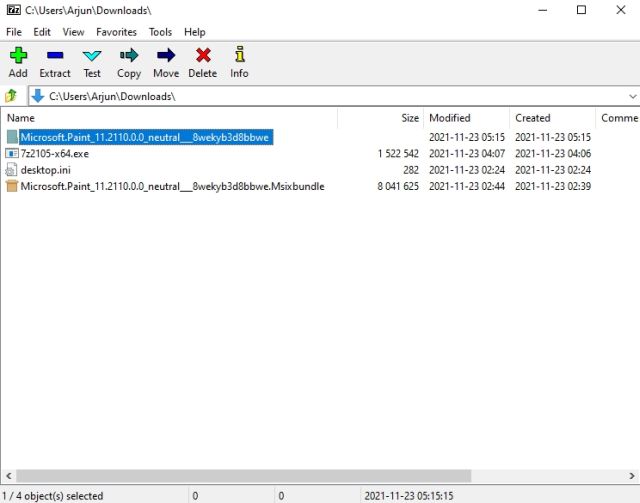Click the Extract minus icon
Viewport: 640px width, 503px height.
(x=55, y=56)
